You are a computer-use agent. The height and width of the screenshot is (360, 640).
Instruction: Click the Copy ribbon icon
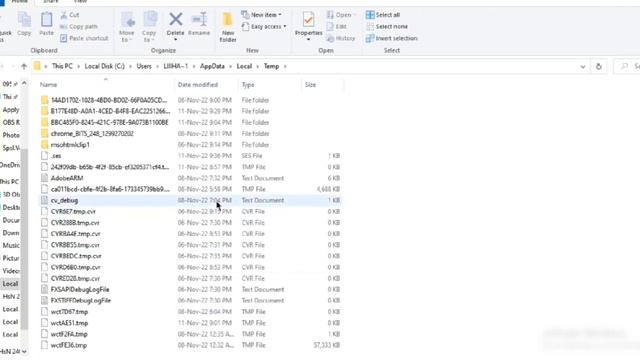click(24, 23)
